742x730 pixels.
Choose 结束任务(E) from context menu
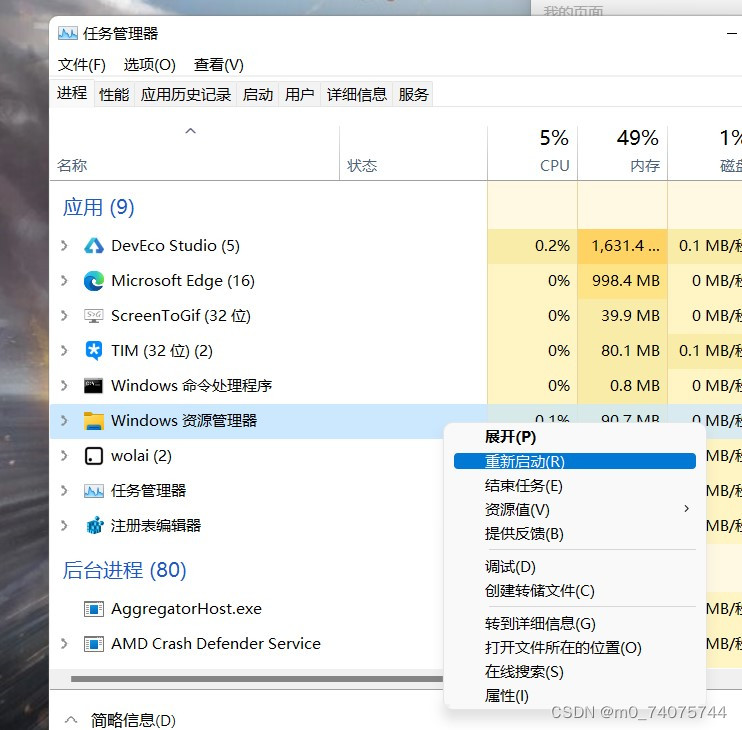(x=574, y=486)
